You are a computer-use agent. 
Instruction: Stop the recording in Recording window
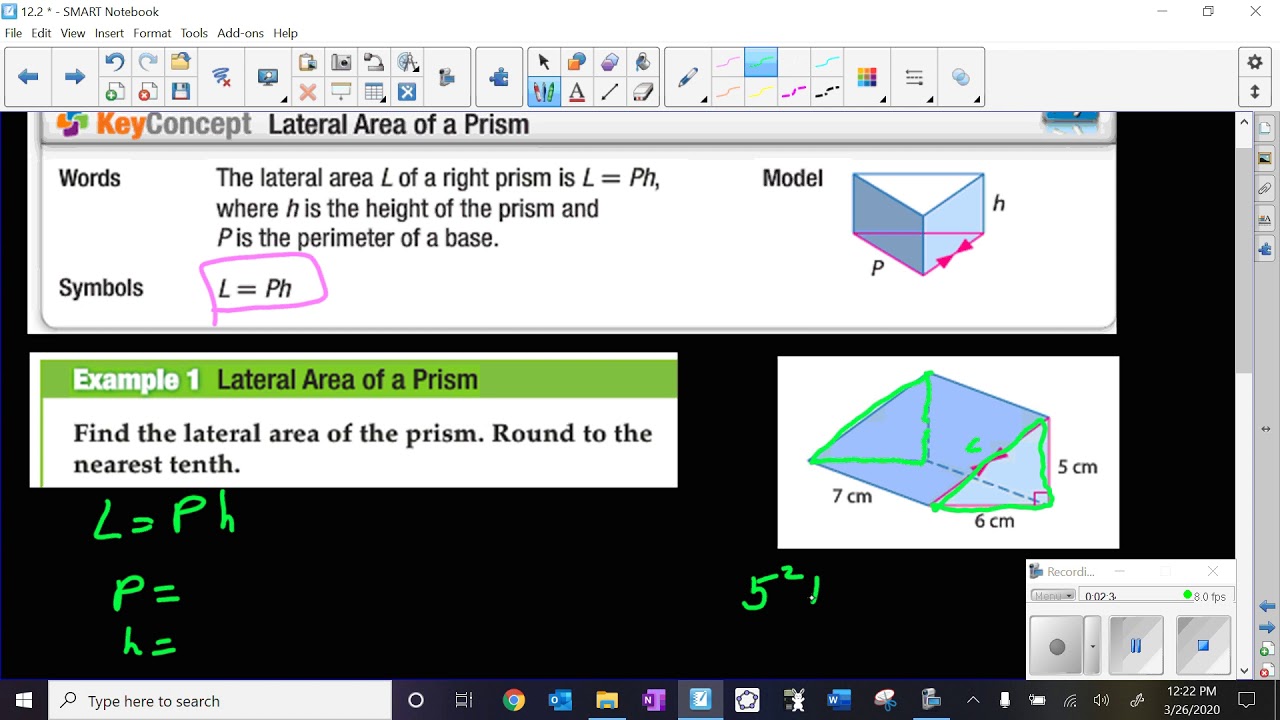coord(1203,646)
